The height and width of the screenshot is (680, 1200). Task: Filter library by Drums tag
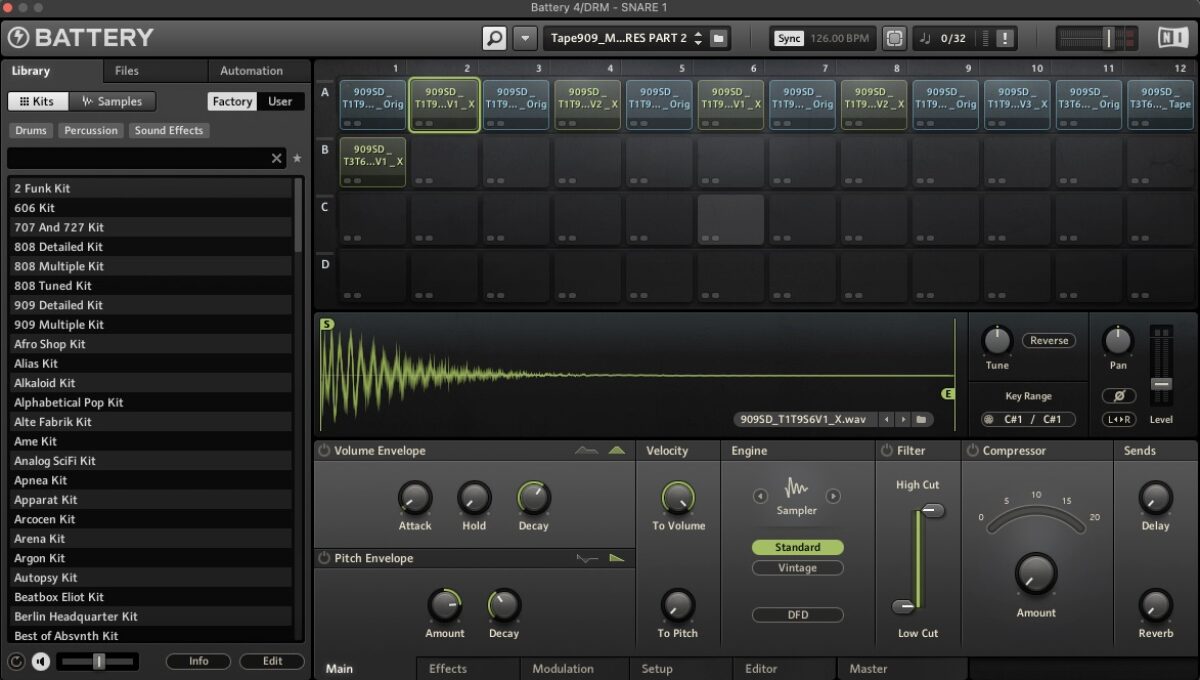(x=31, y=130)
